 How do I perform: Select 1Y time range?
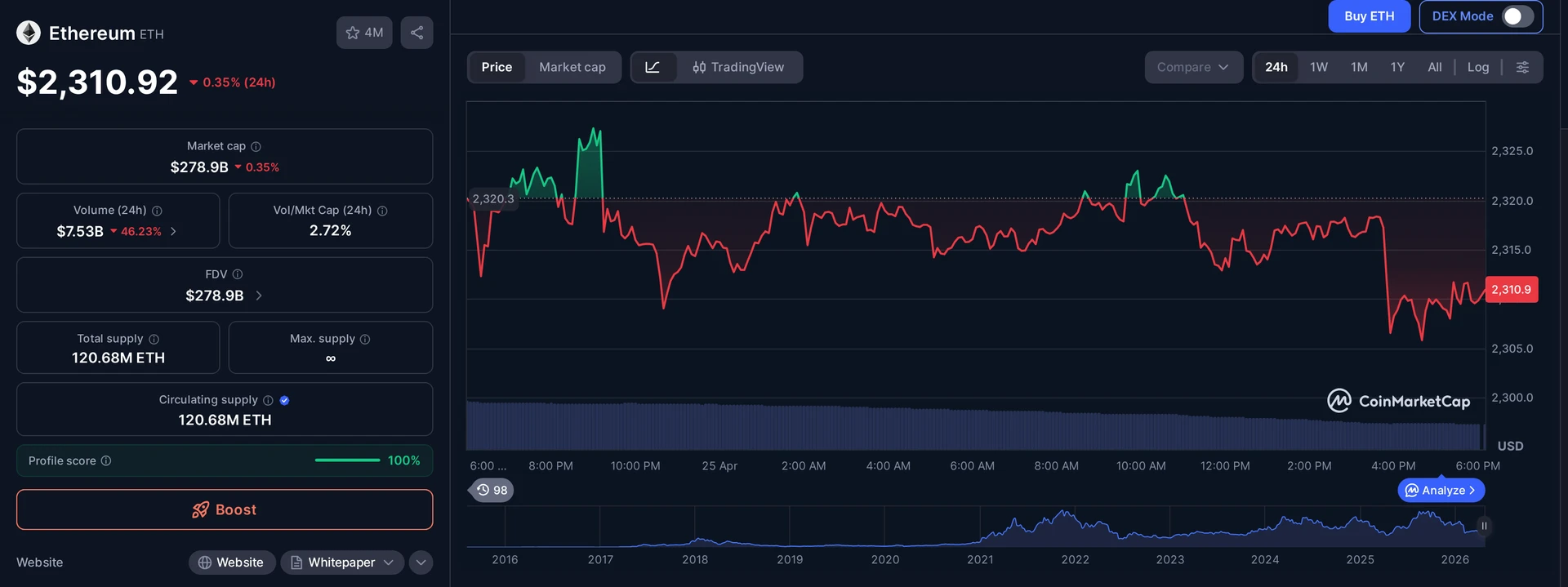pos(1397,67)
